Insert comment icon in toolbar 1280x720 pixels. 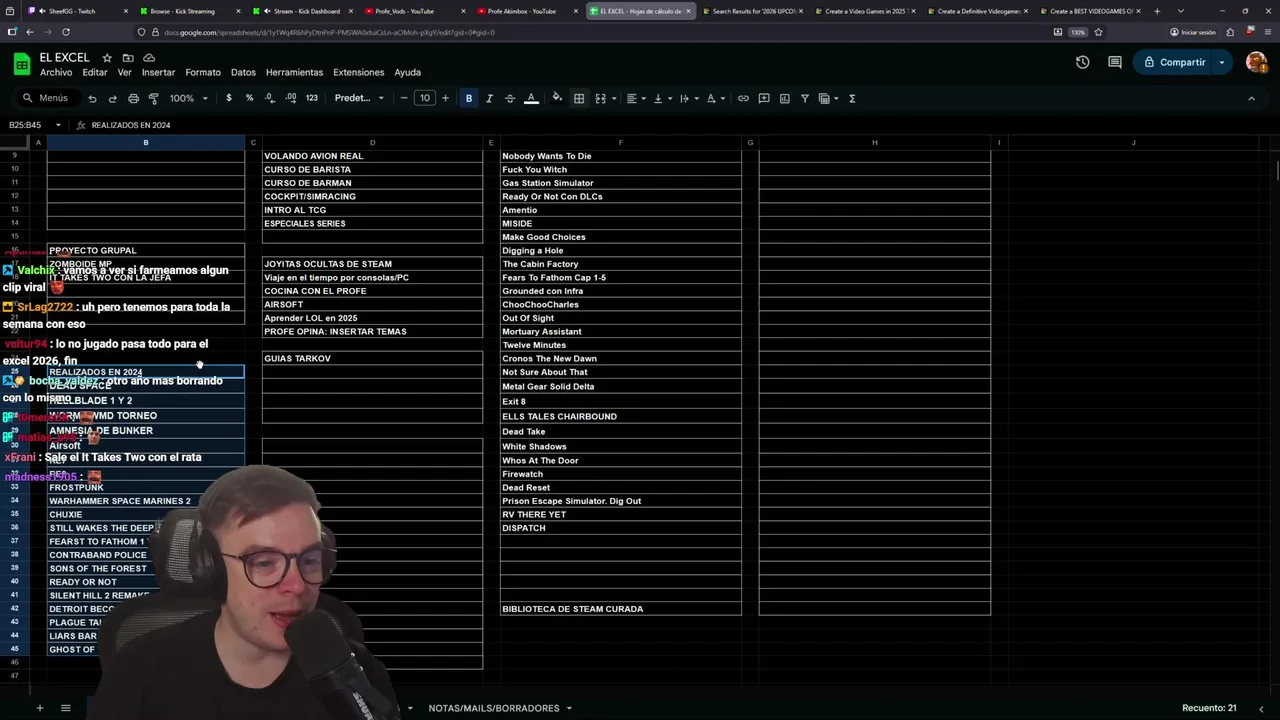tap(764, 98)
